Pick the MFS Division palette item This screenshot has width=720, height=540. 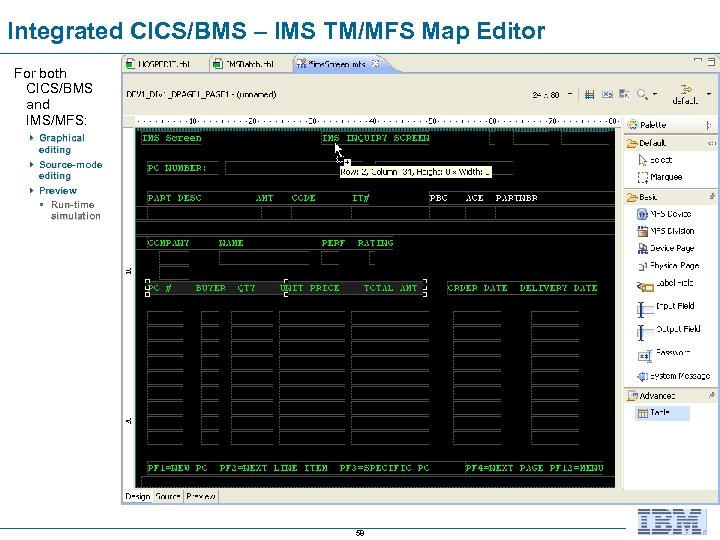666,231
